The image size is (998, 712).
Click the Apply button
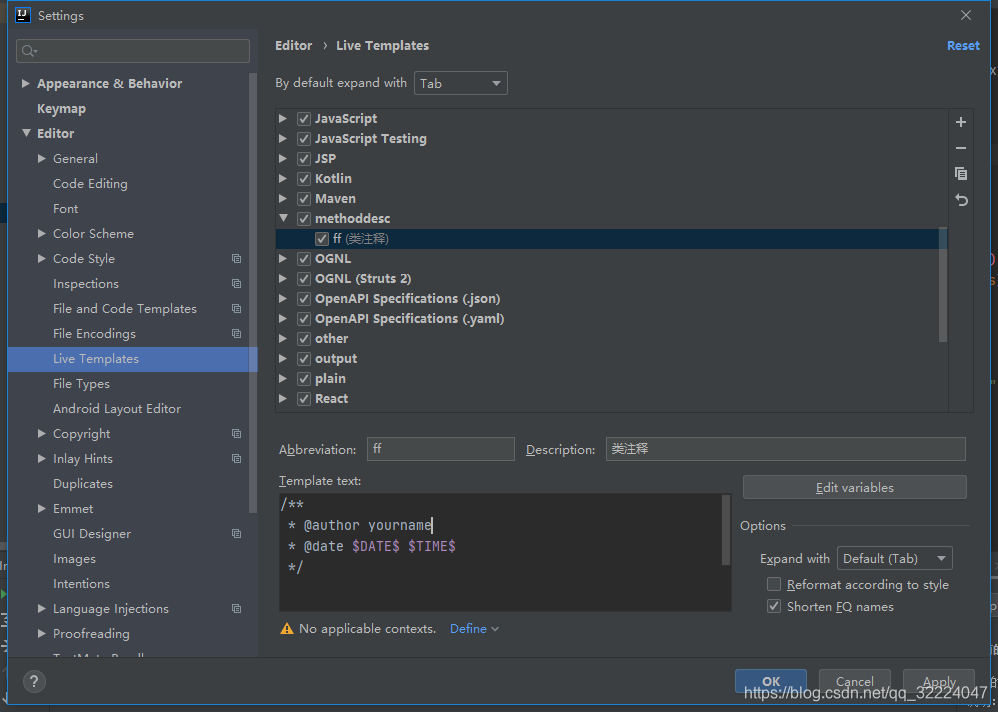(x=939, y=681)
